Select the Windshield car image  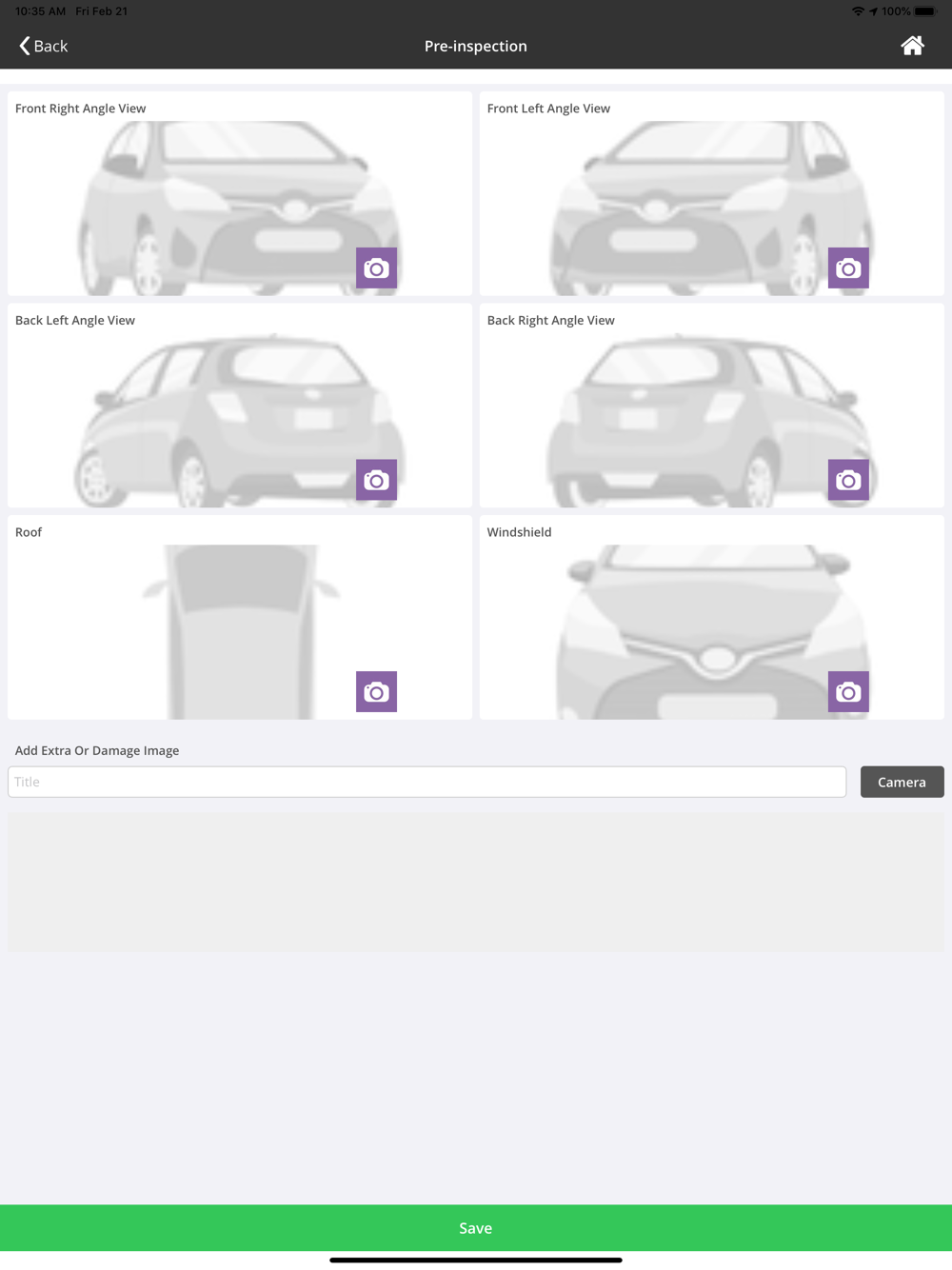coord(712,632)
